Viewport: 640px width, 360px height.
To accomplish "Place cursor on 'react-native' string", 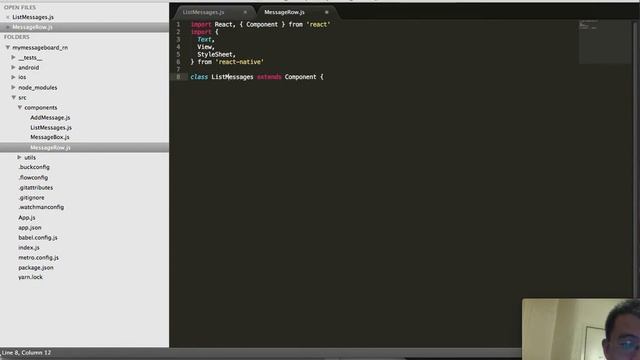I will (239, 62).
